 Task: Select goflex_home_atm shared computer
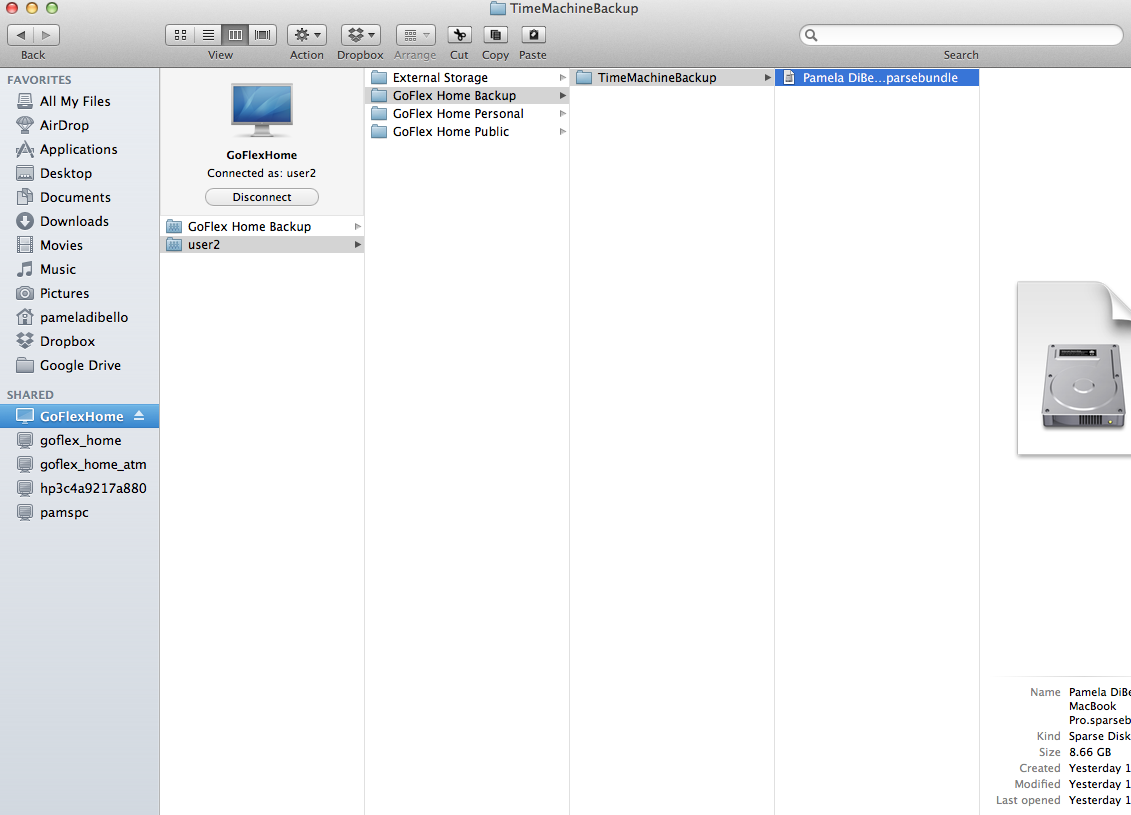point(79,464)
